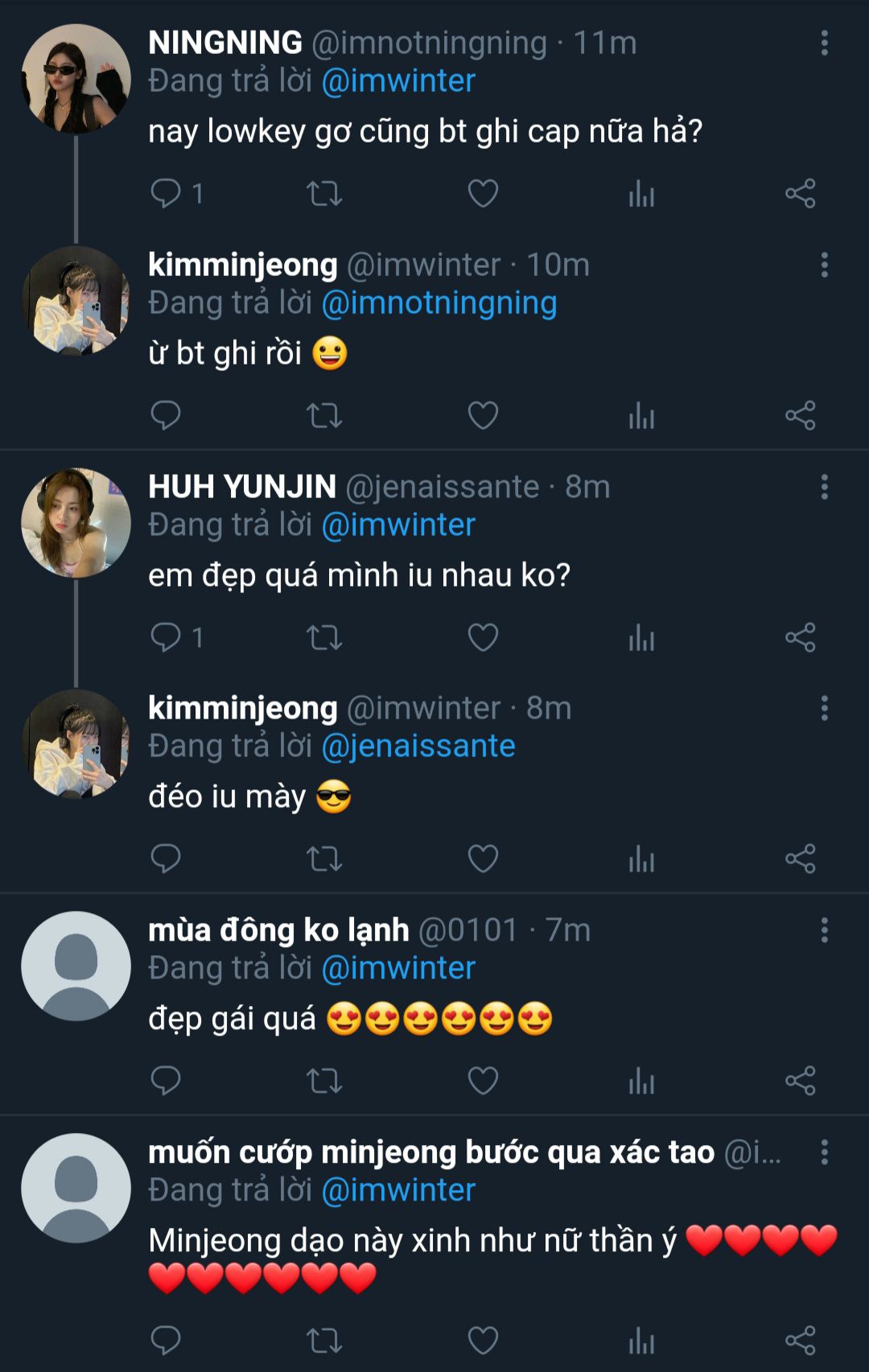869x1372 pixels.
Task: Open more options for mùa đông ko lạnh tweet
Action: coord(824,930)
